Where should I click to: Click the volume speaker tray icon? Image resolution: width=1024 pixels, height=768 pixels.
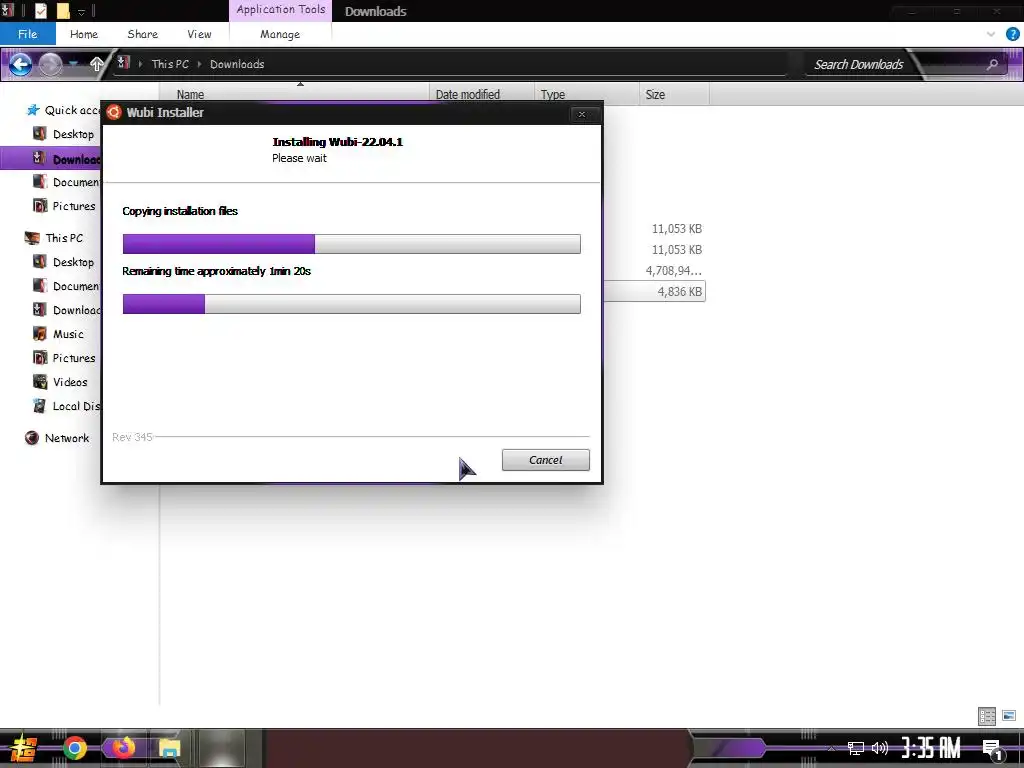coord(880,748)
